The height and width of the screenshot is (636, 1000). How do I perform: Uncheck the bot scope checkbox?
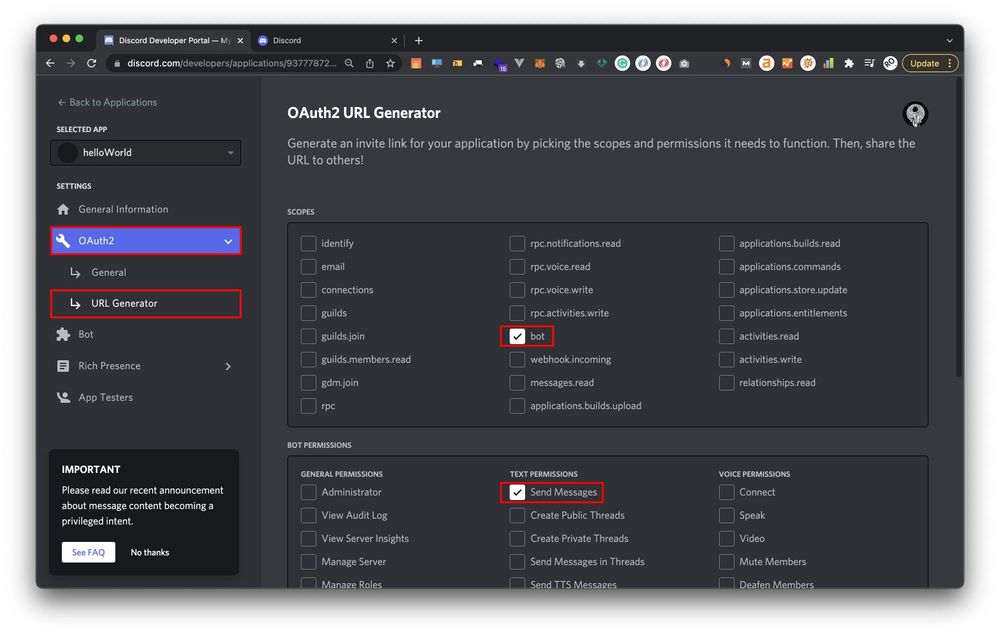pos(517,337)
